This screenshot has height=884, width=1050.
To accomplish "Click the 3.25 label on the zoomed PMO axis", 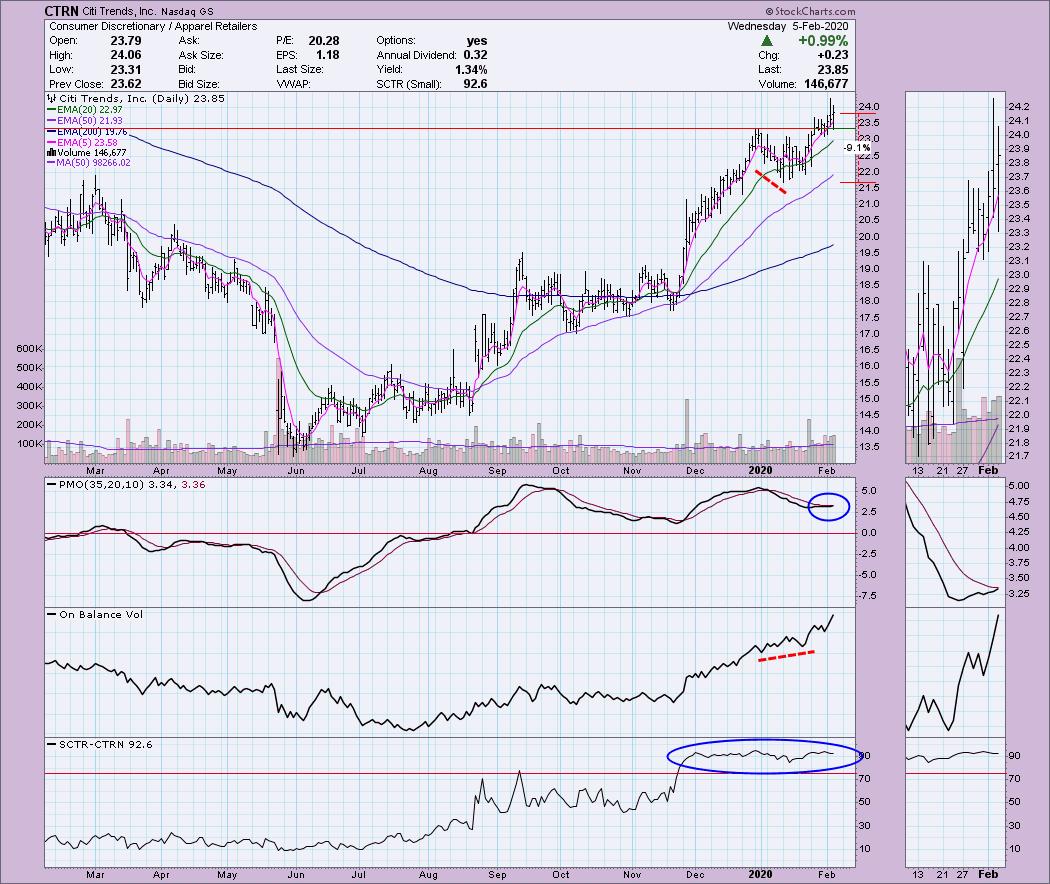I will click(1019, 593).
